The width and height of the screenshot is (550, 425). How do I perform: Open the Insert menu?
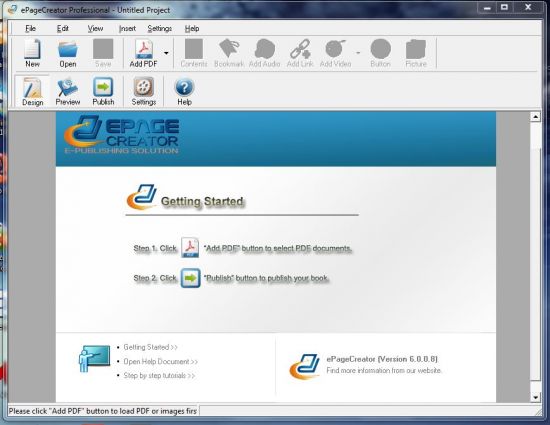pyautogui.click(x=127, y=28)
